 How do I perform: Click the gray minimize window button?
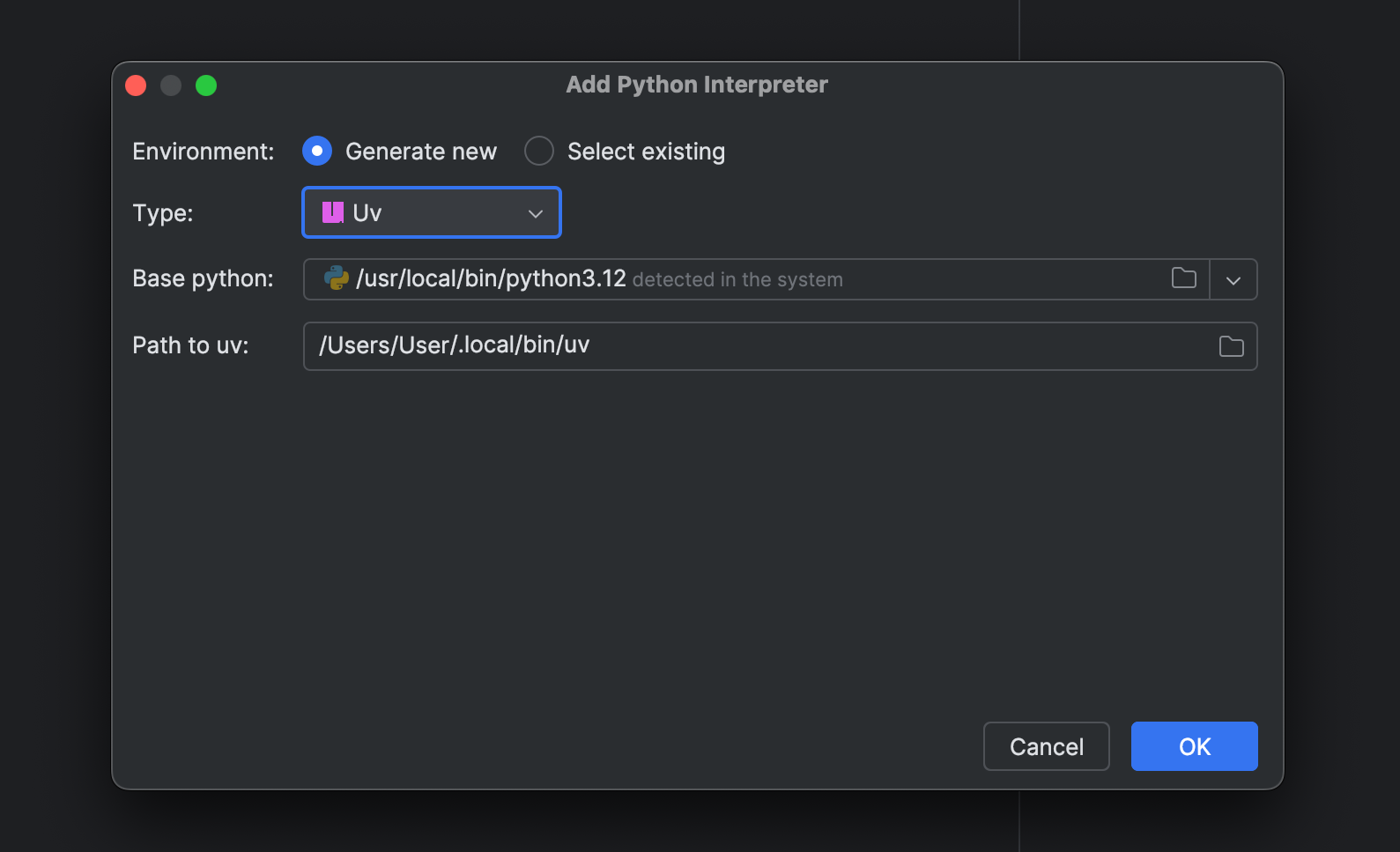[x=171, y=85]
